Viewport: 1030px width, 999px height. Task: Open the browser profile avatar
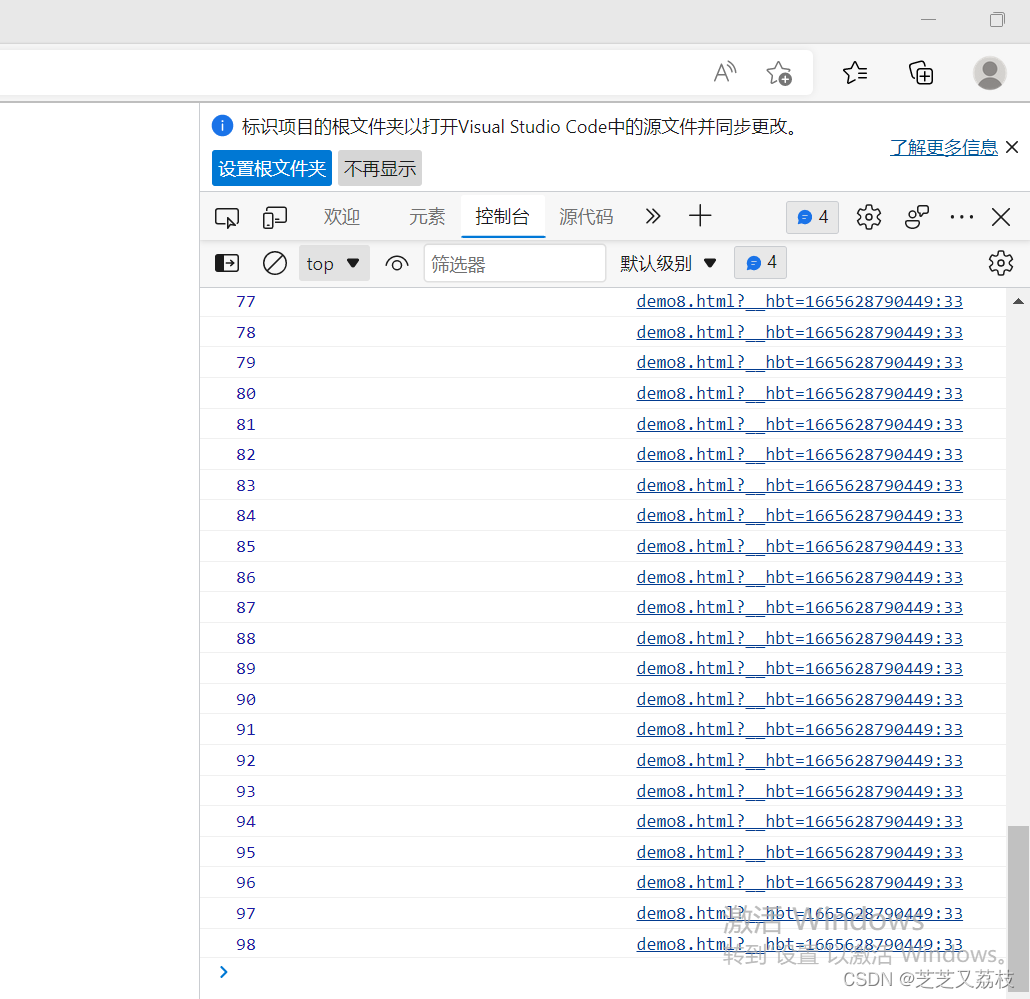(x=989, y=73)
